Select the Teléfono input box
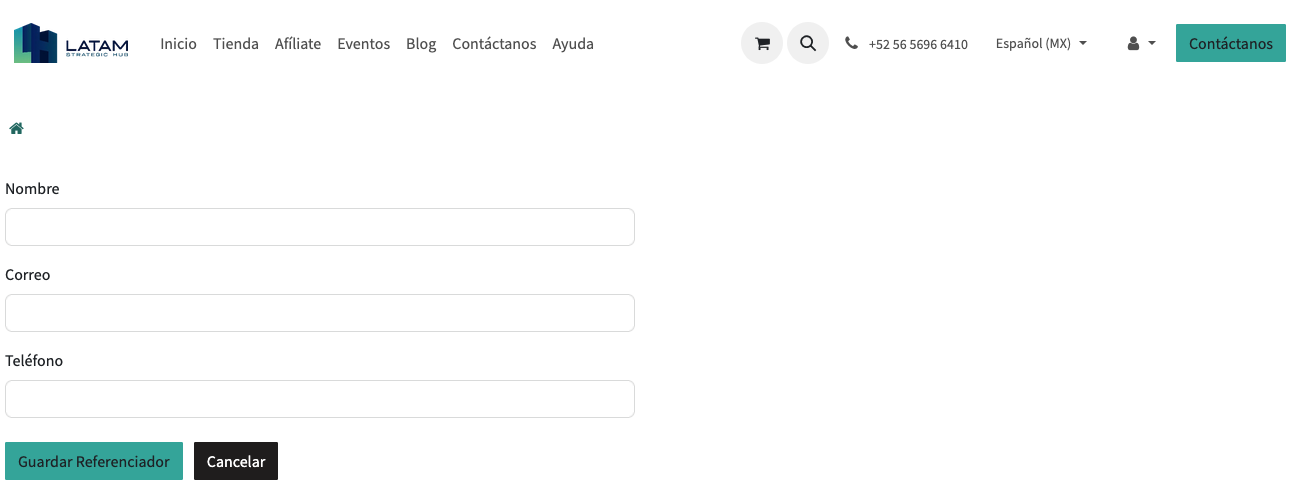The image size is (1304, 493). [x=320, y=399]
